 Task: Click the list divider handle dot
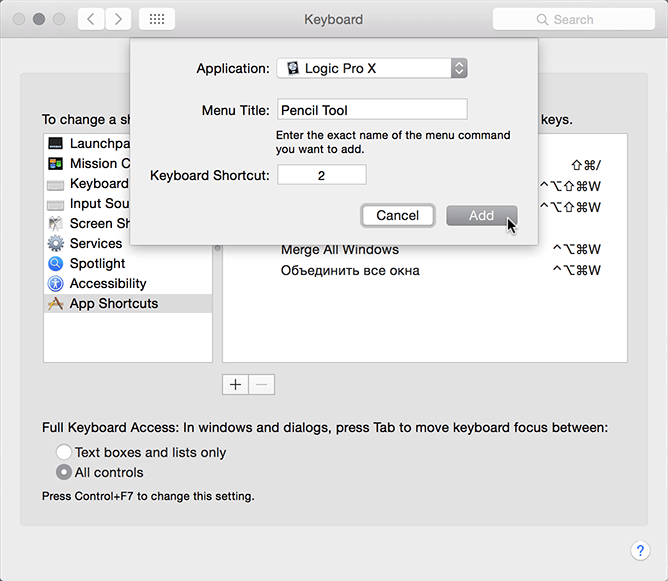point(217,247)
